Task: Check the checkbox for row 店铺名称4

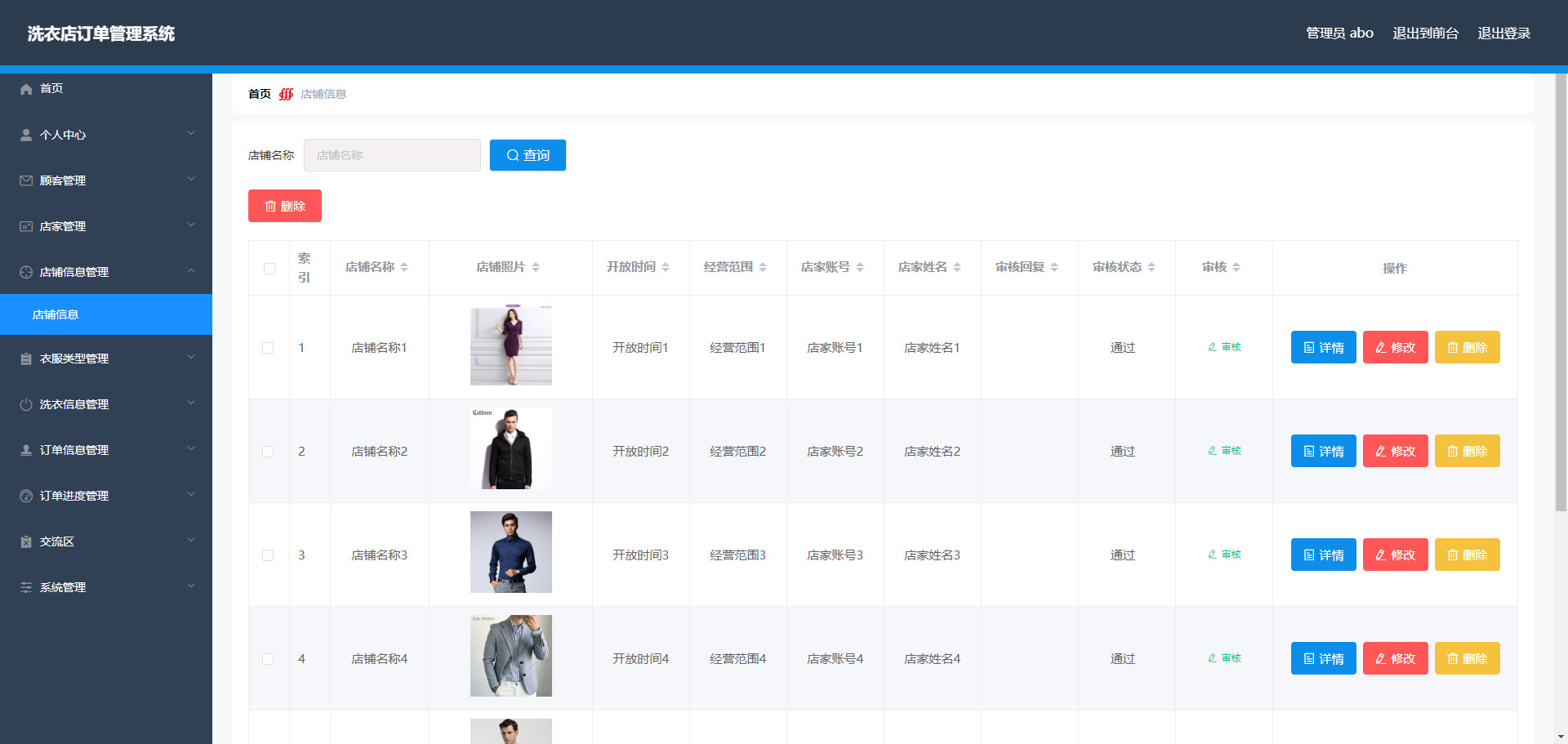Action: 268,659
